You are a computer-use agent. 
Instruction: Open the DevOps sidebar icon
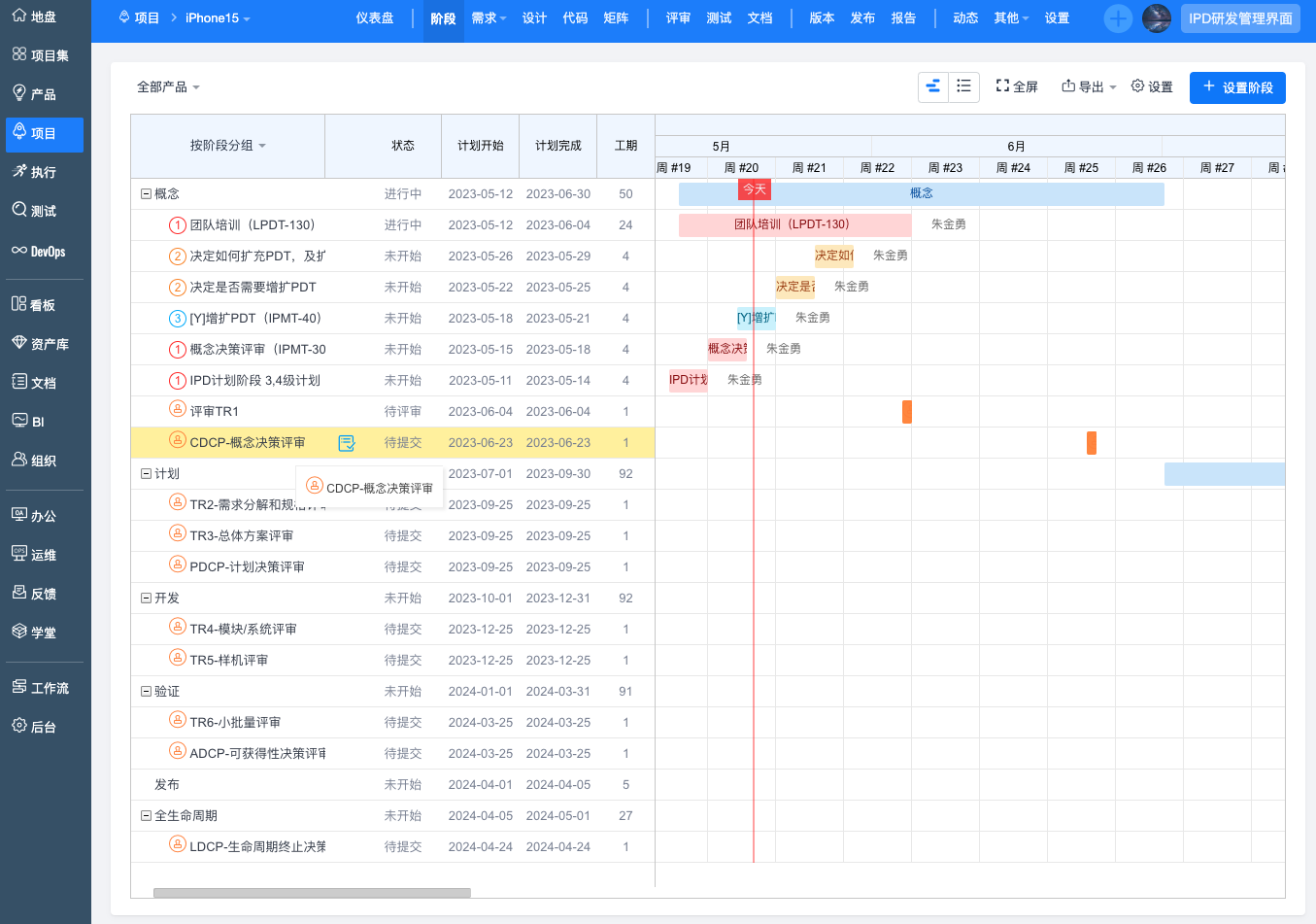pos(19,251)
